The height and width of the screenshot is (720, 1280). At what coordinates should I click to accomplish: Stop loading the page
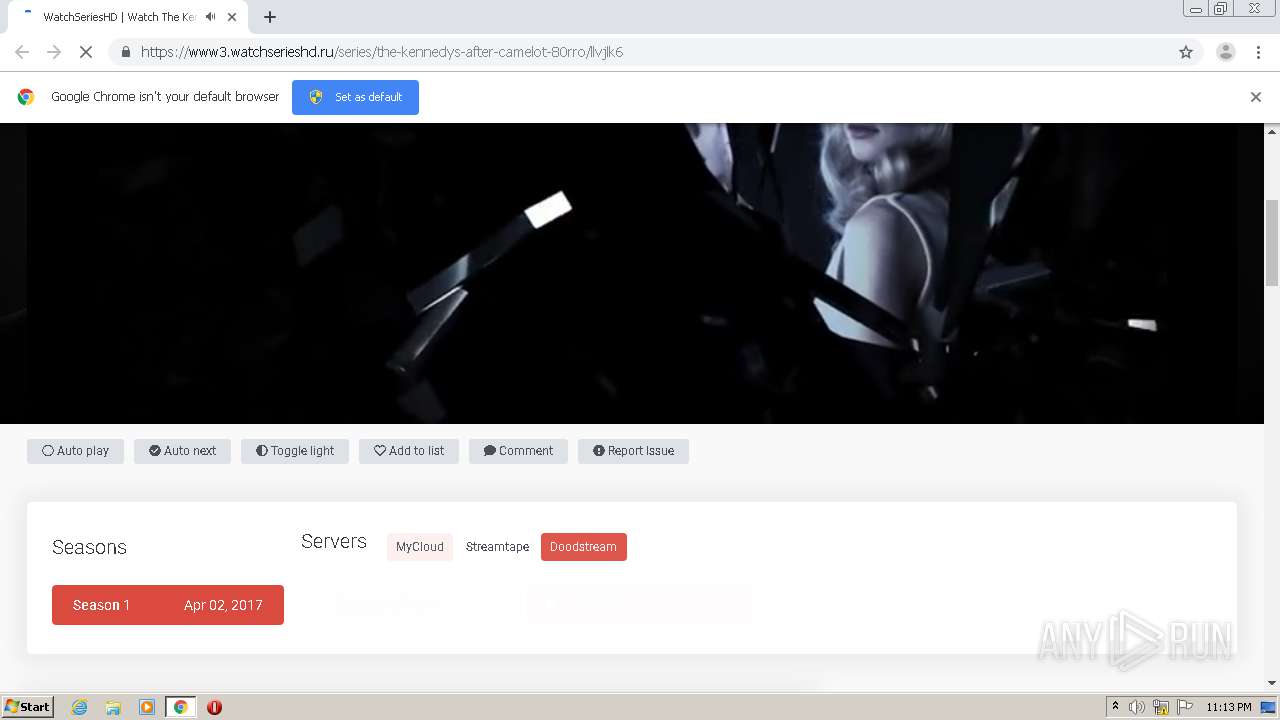coord(85,52)
